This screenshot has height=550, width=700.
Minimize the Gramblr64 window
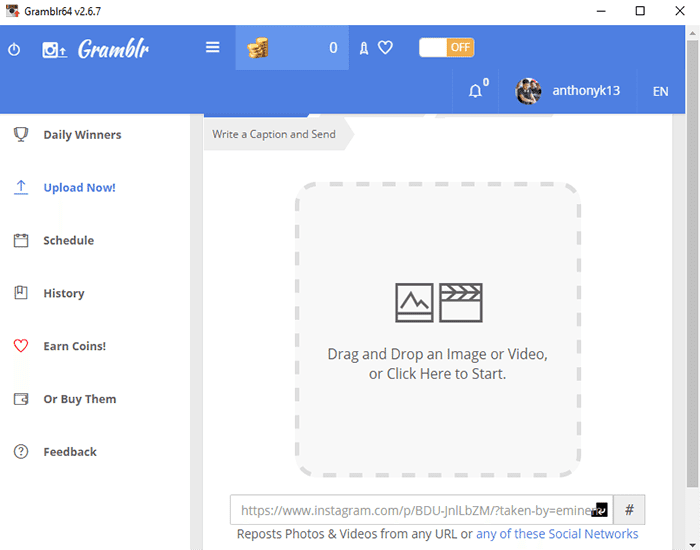point(601,11)
